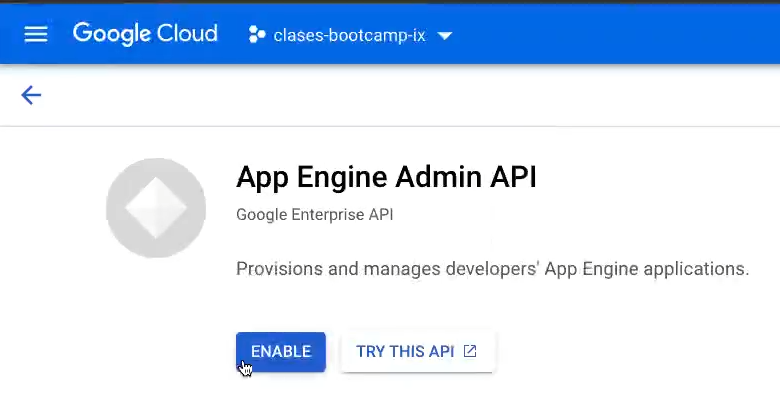The image size is (780, 419).
Task: Open the clases-bootcamp-ix project selector
Action: coord(350,35)
